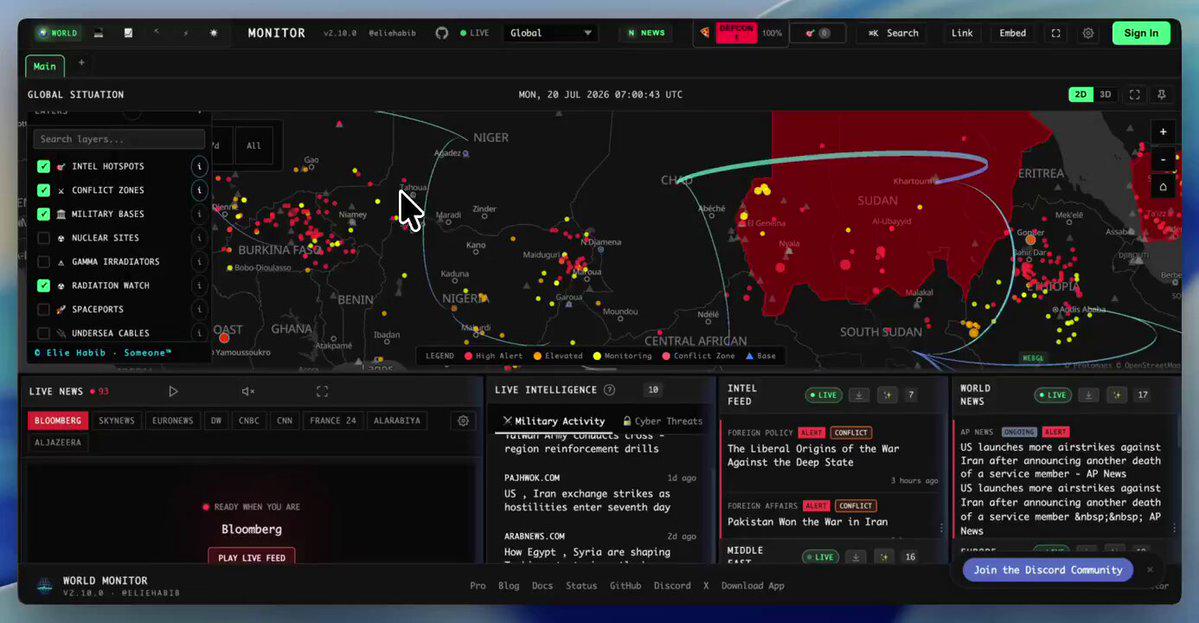
Task: Uncheck the Conflict Zones layer
Action: click(x=44, y=190)
